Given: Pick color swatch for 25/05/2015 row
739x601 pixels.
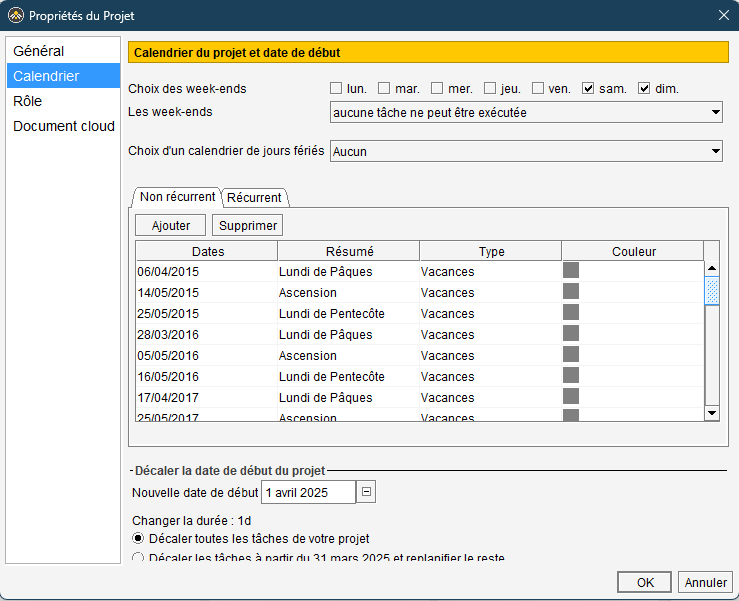Looking at the screenshot, I should click(571, 313).
